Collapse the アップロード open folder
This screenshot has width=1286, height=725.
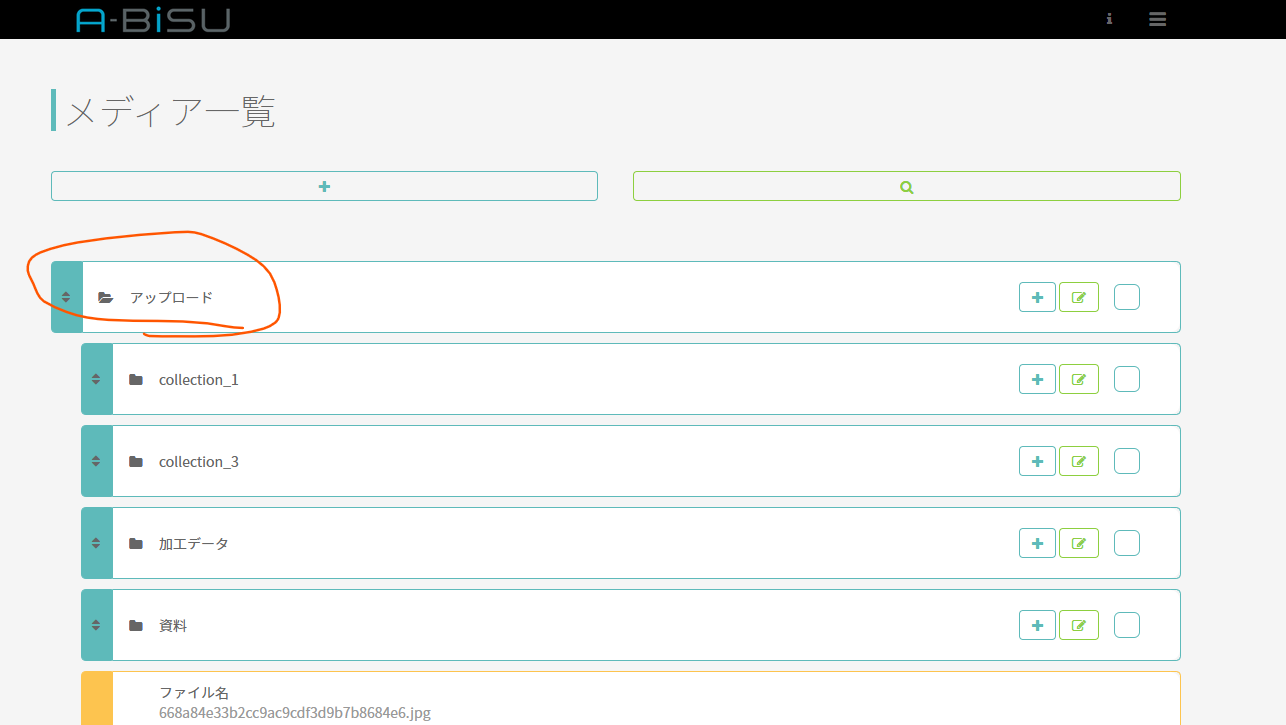(x=106, y=297)
